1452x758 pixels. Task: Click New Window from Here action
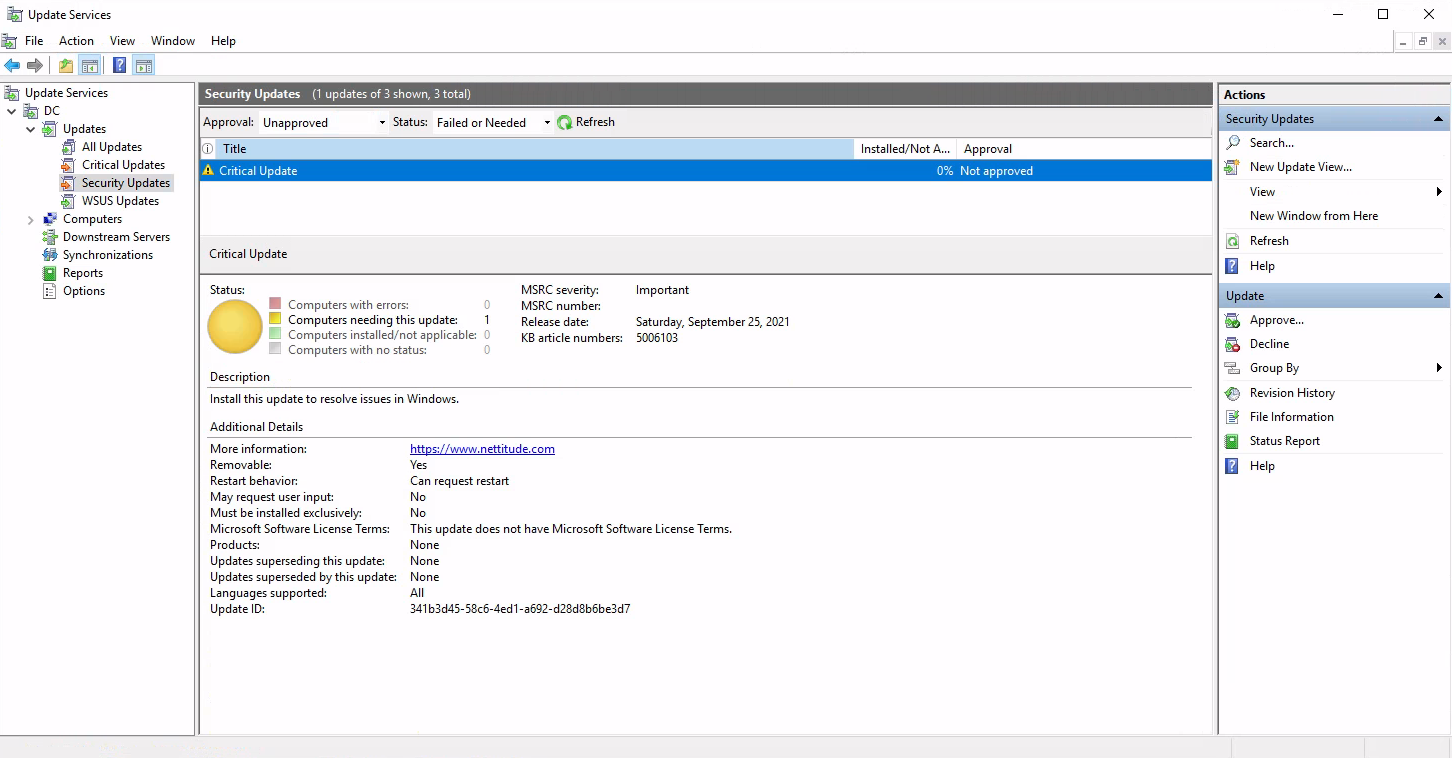coord(1314,216)
